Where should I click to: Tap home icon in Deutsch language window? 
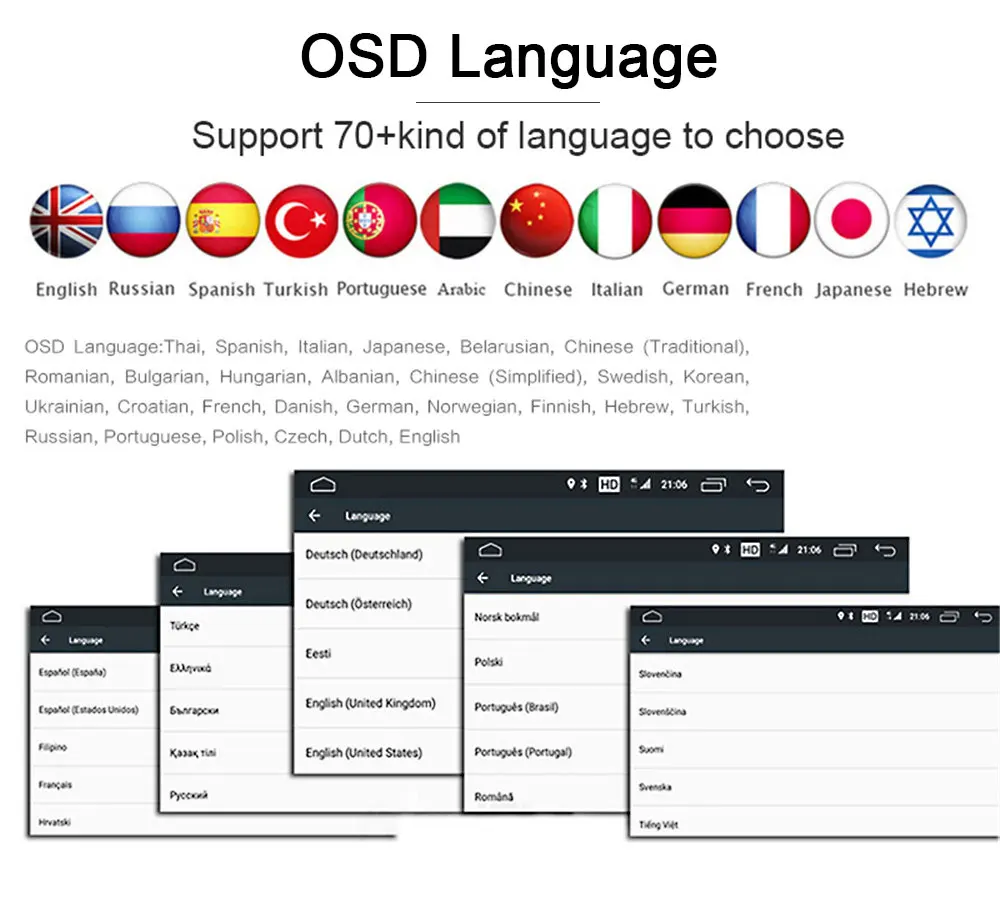tap(323, 485)
